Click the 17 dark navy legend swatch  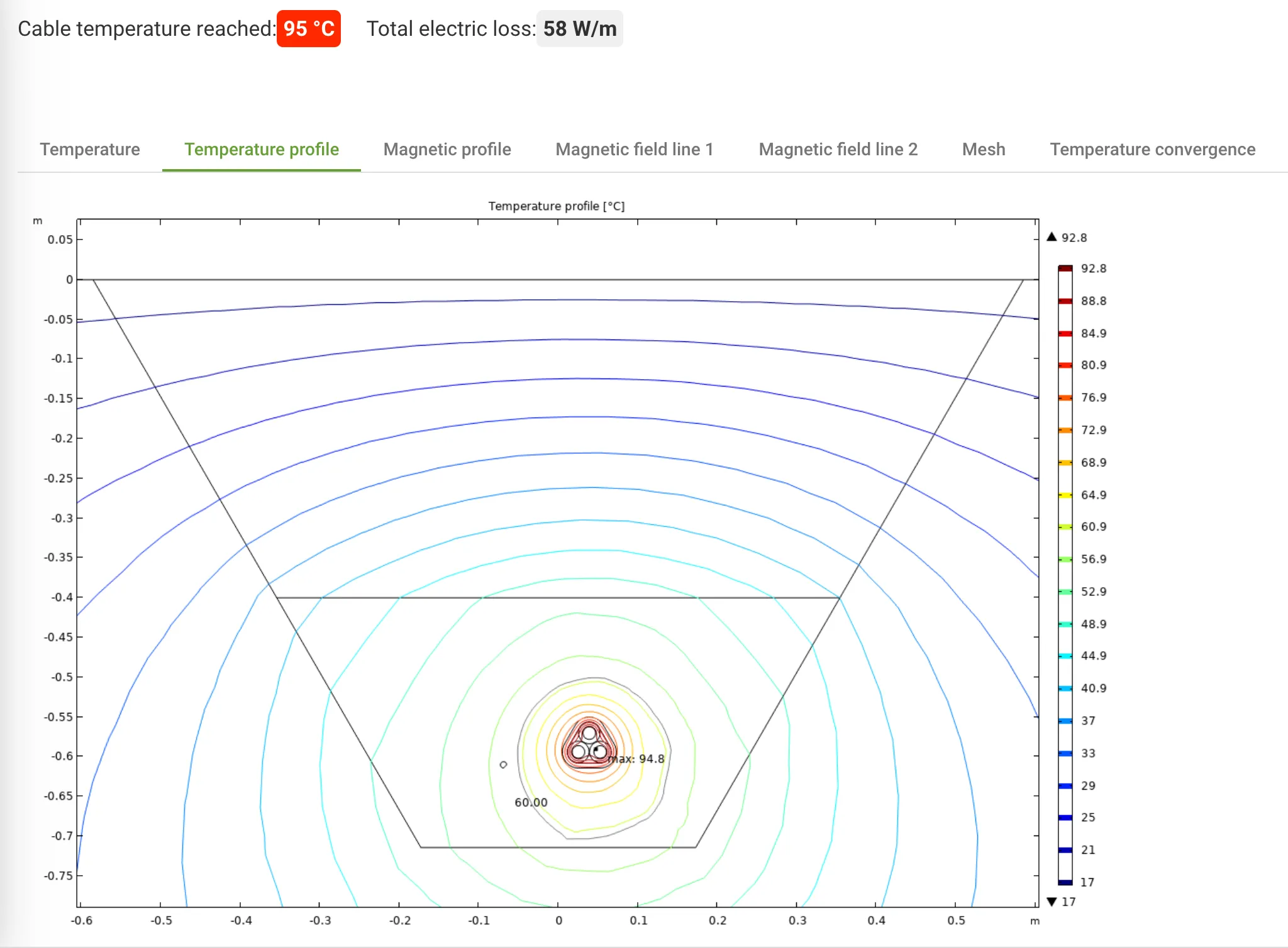point(1065,882)
